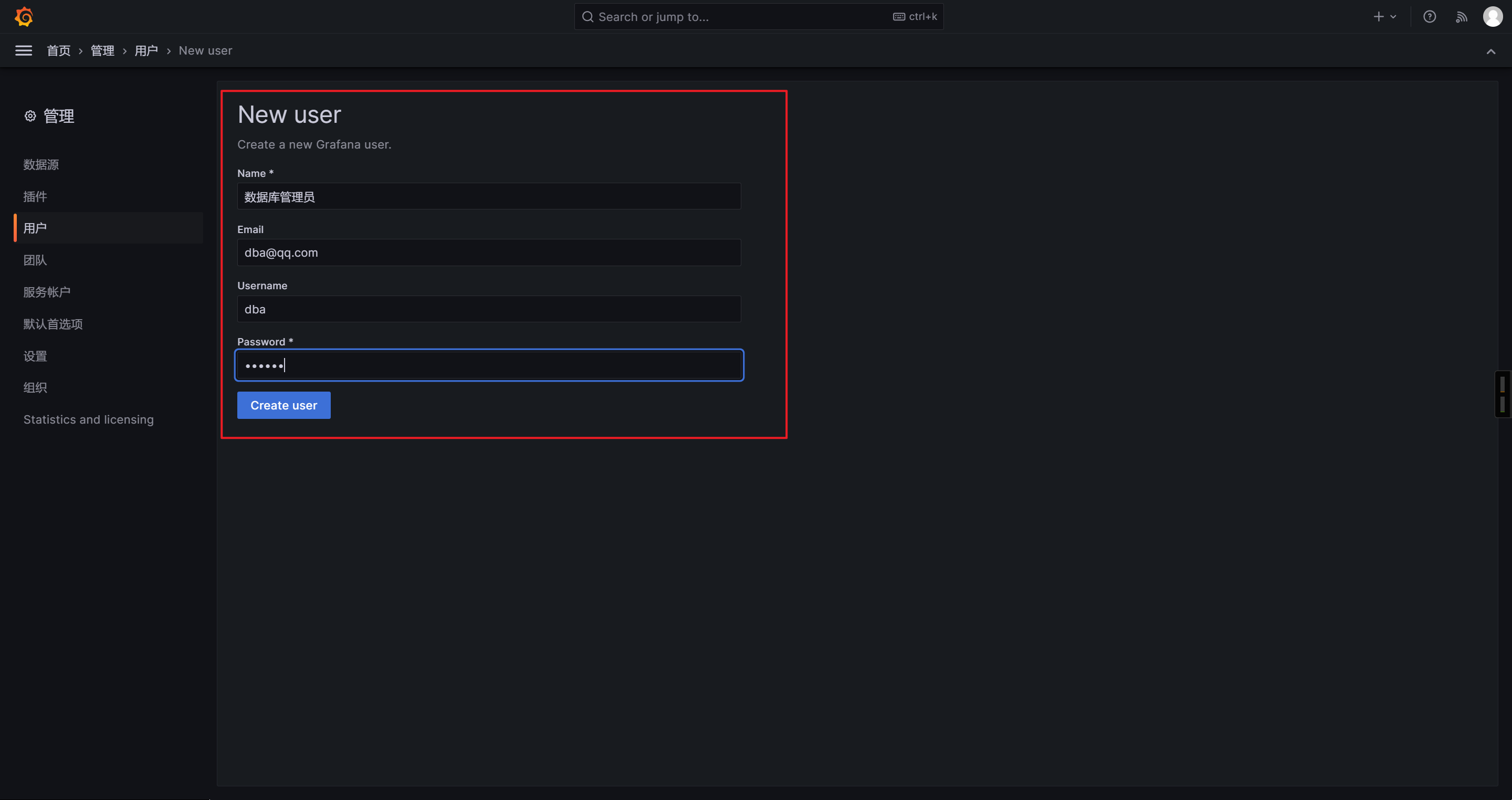Screen dimensions: 1512x800
Task: Open 服务帐户 in the sidebar
Action: (x=47, y=292)
